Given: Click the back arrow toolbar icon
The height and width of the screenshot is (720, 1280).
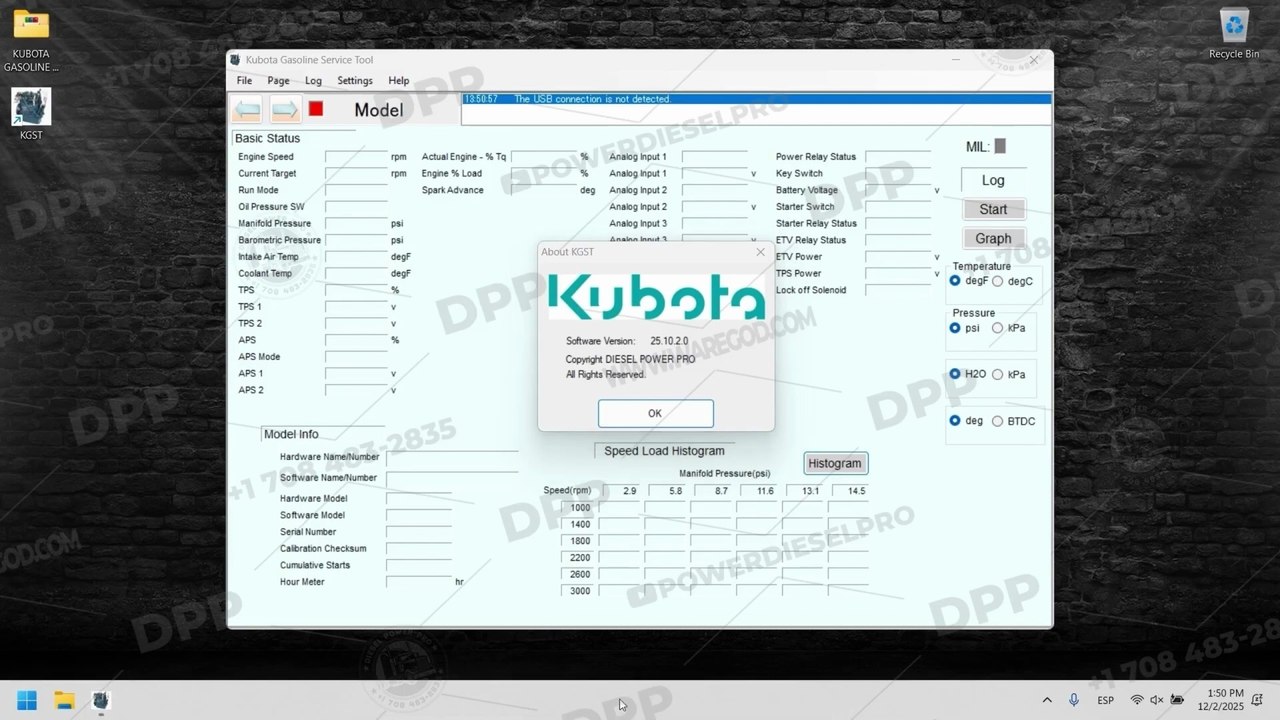Looking at the screenshot, I should click(x=246, y=109).
